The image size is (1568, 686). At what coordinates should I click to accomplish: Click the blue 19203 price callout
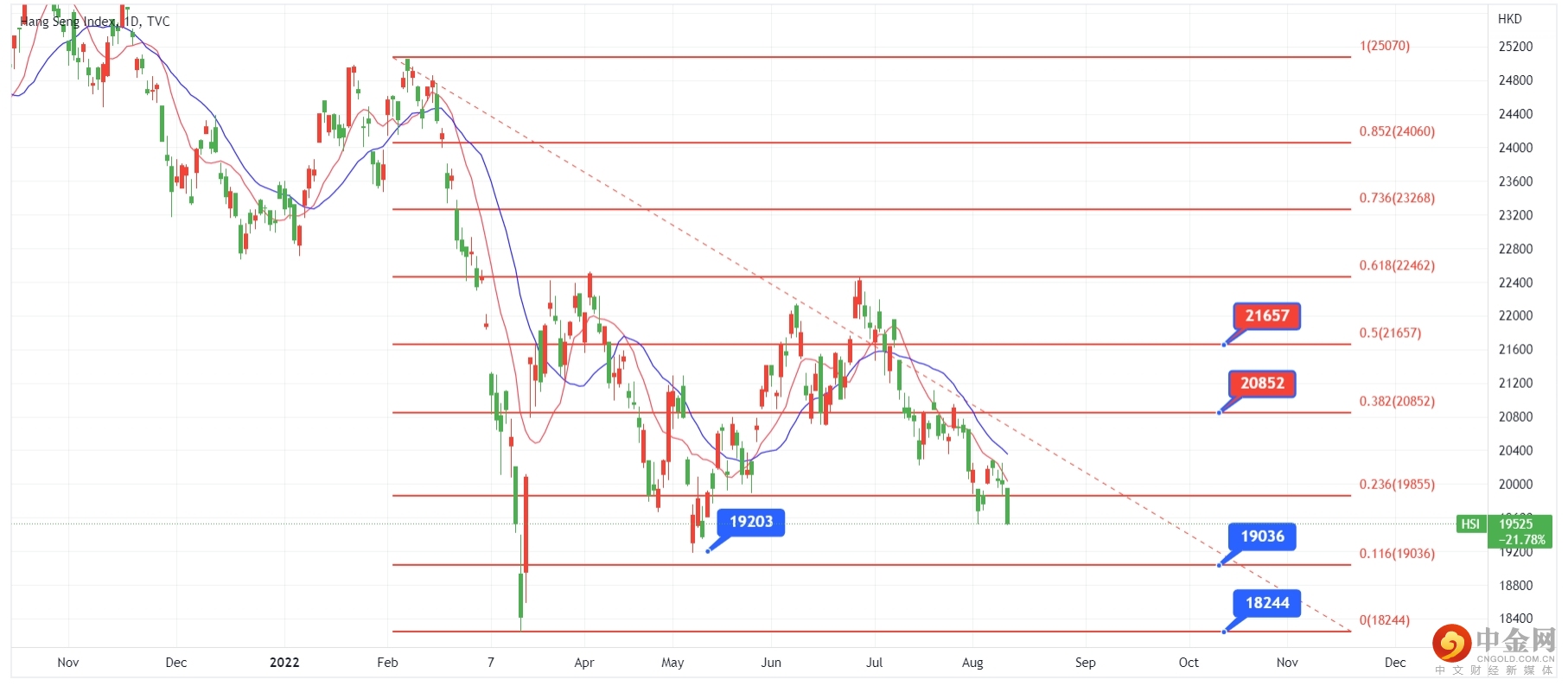(x=750, y=522)
